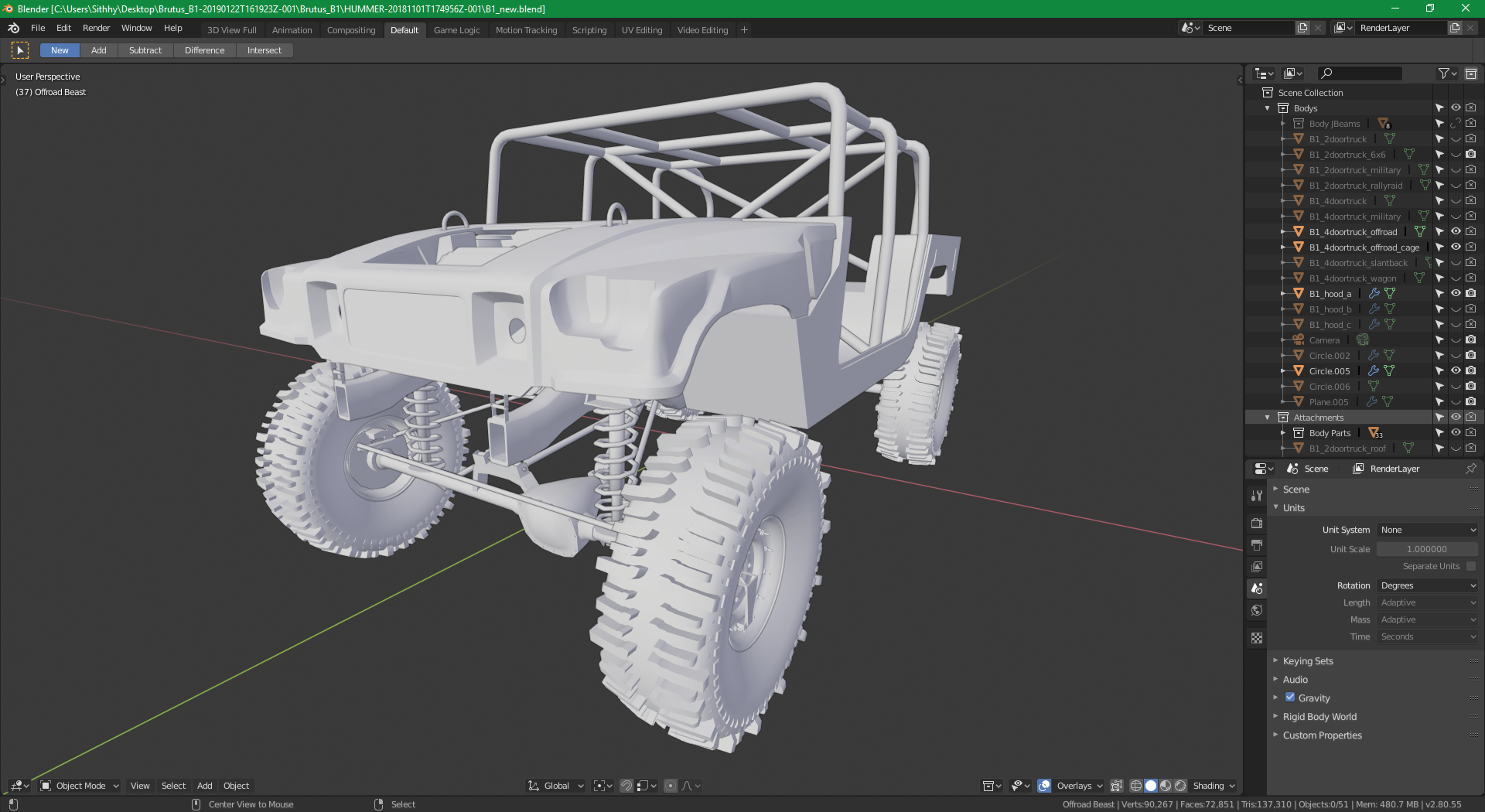Open the Render menu

[96, 28]
